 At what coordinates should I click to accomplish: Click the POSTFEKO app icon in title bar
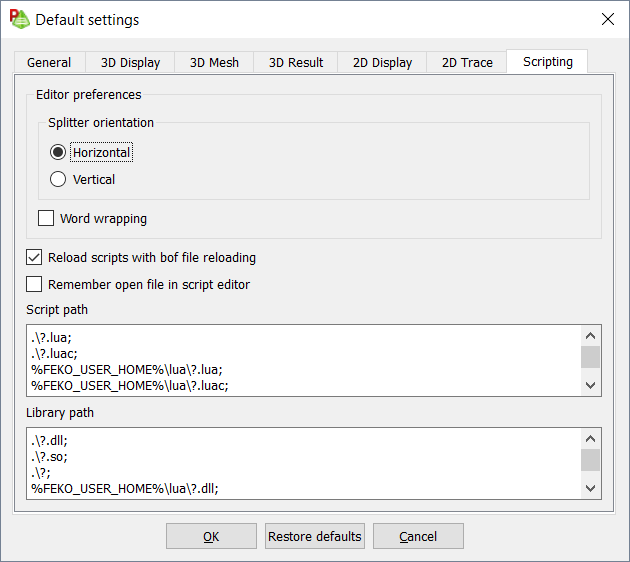(20, 19)
